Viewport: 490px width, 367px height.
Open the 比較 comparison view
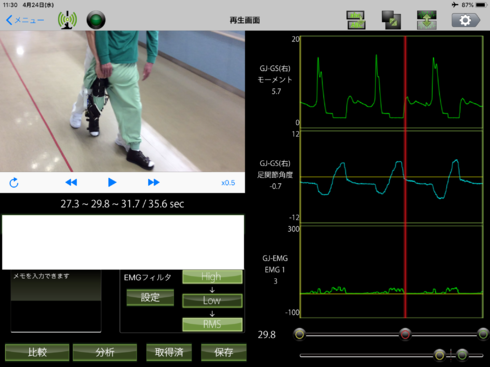tap(37, 352)
